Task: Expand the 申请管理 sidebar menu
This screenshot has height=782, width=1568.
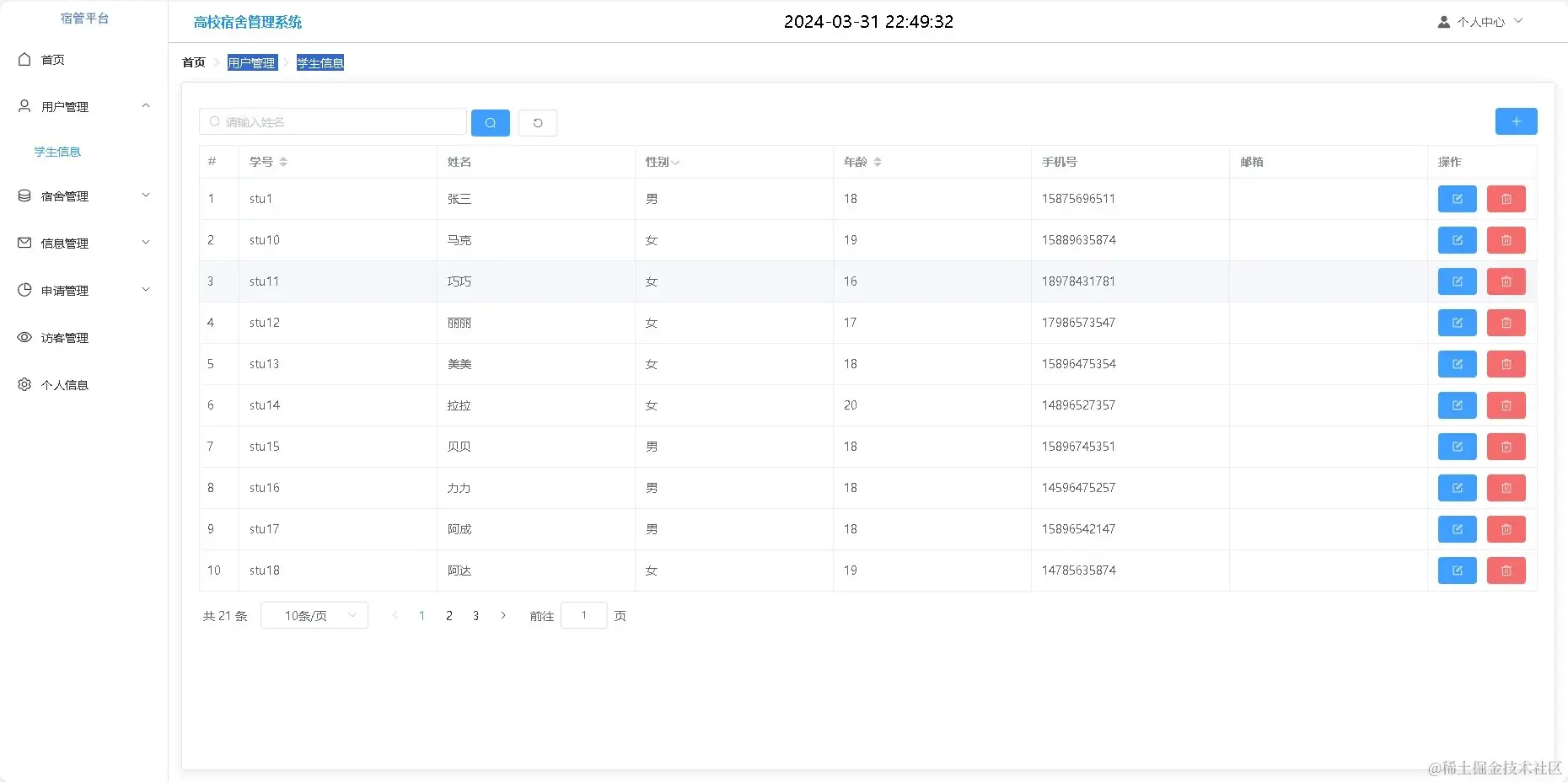Action: pyautogui.click(x=84, y=291)
